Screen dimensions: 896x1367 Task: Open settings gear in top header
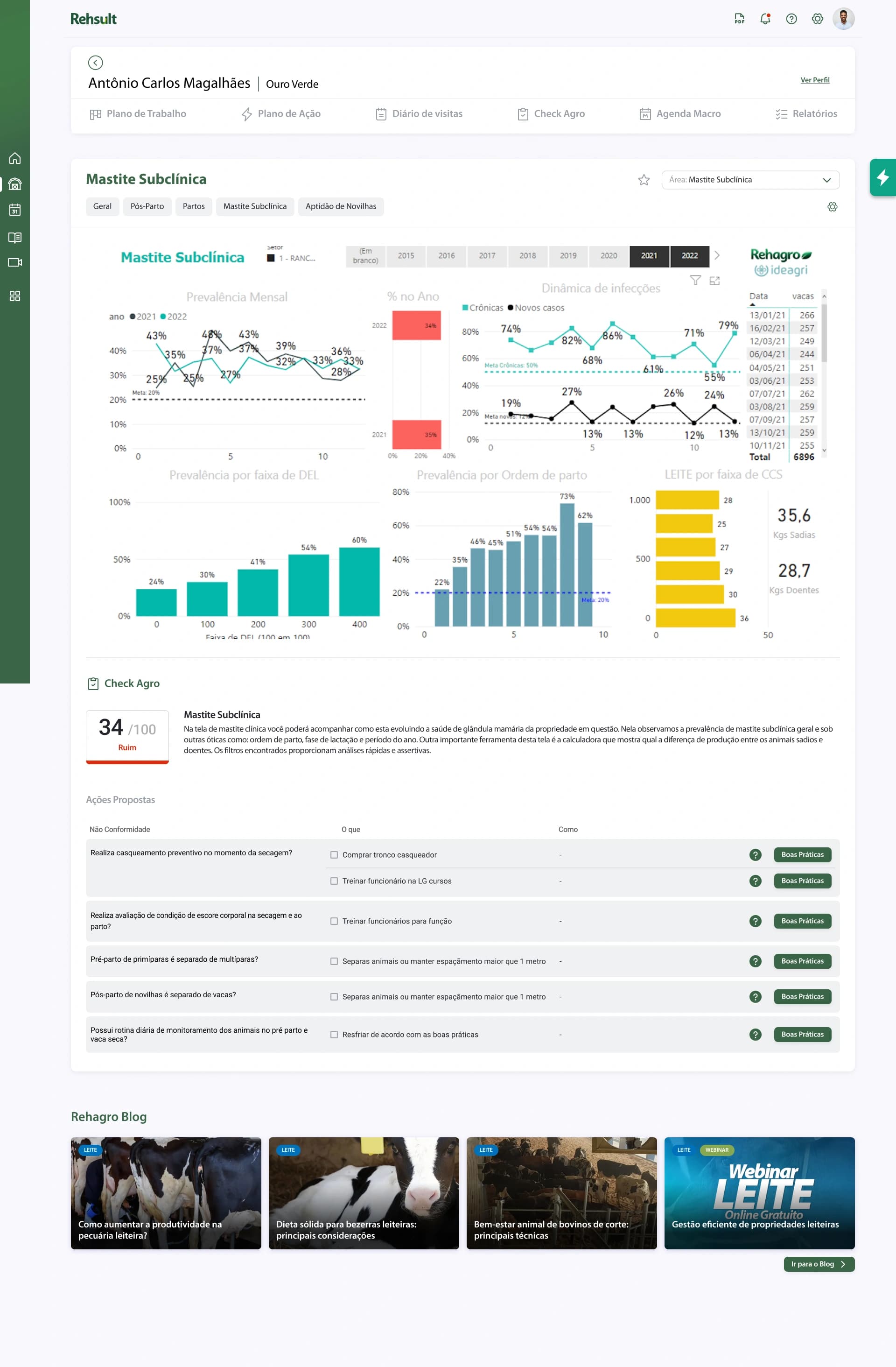[817, 18]
